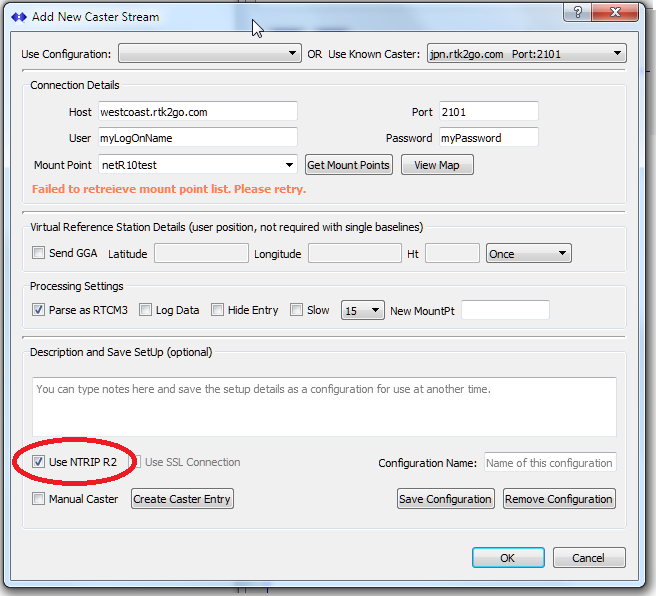Check the Slow option
Screen dimensions: 656x596
coord(296,310)
